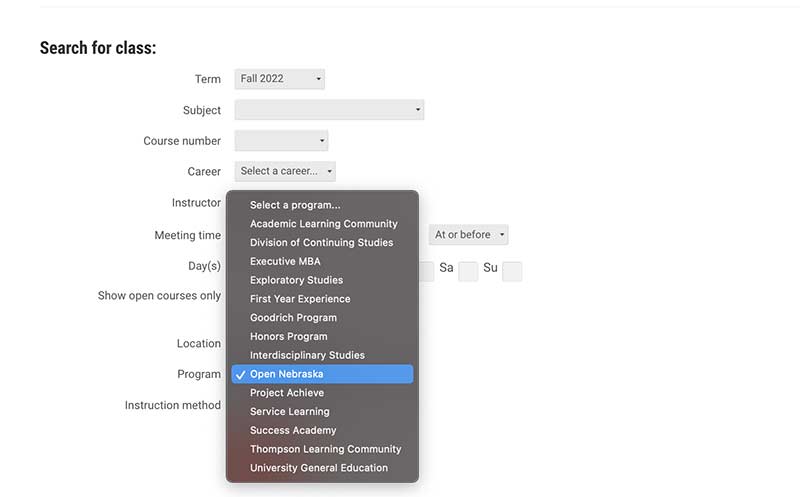This screenshot has width=800, height=497.
Task: Open the Subject dropdown
Action: (x=329, y=110)
